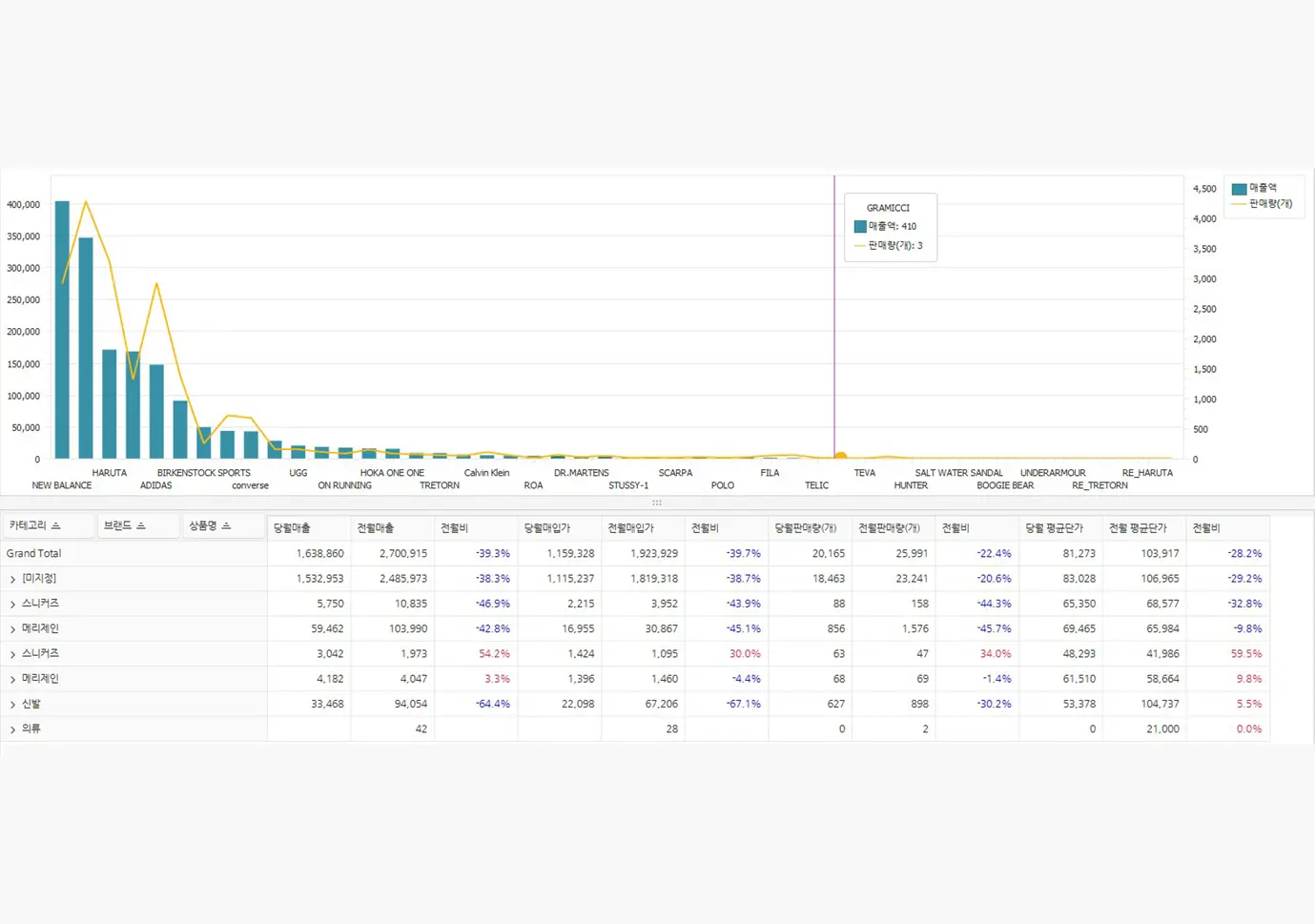Toggle the 판매량(개) line in the chart legend
The height and width of the screenshot is (924, 1315).
pos(1261,204)
